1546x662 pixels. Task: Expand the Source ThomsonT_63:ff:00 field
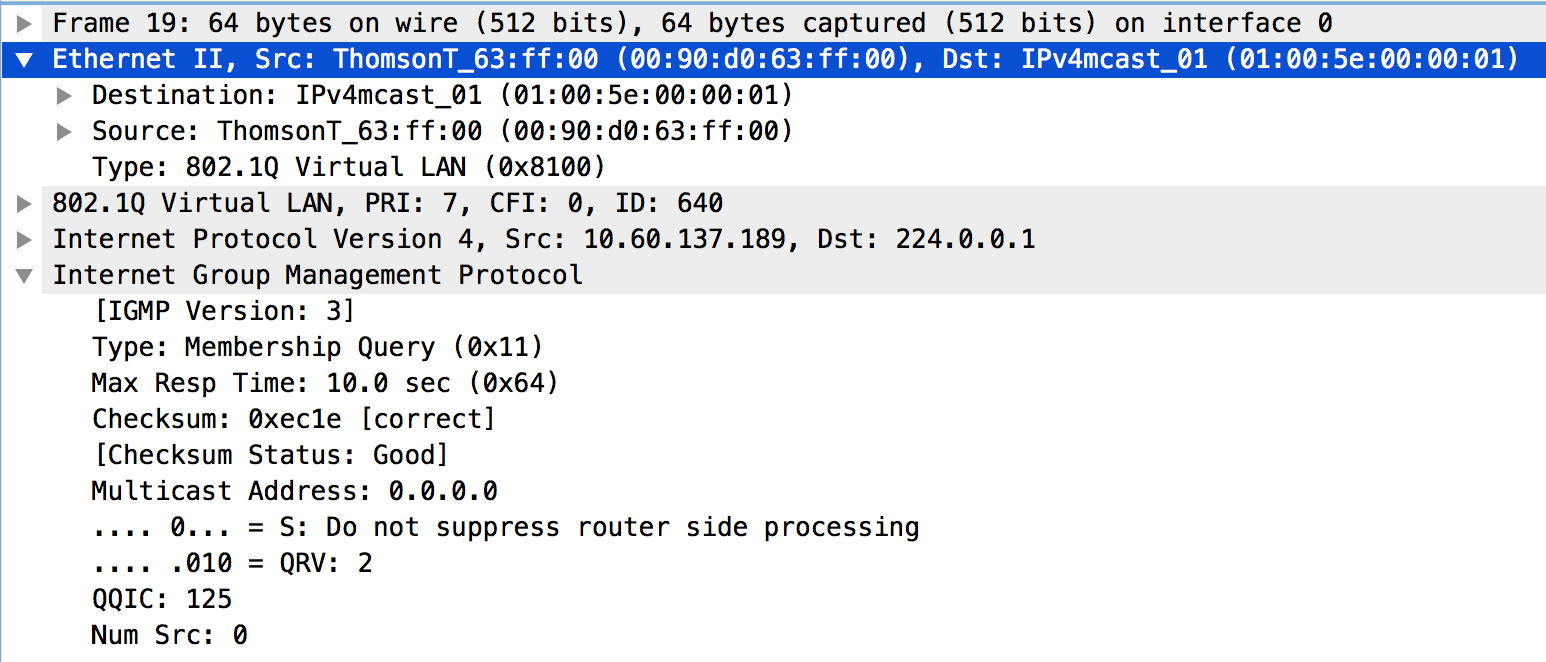(x=64, y=132)
